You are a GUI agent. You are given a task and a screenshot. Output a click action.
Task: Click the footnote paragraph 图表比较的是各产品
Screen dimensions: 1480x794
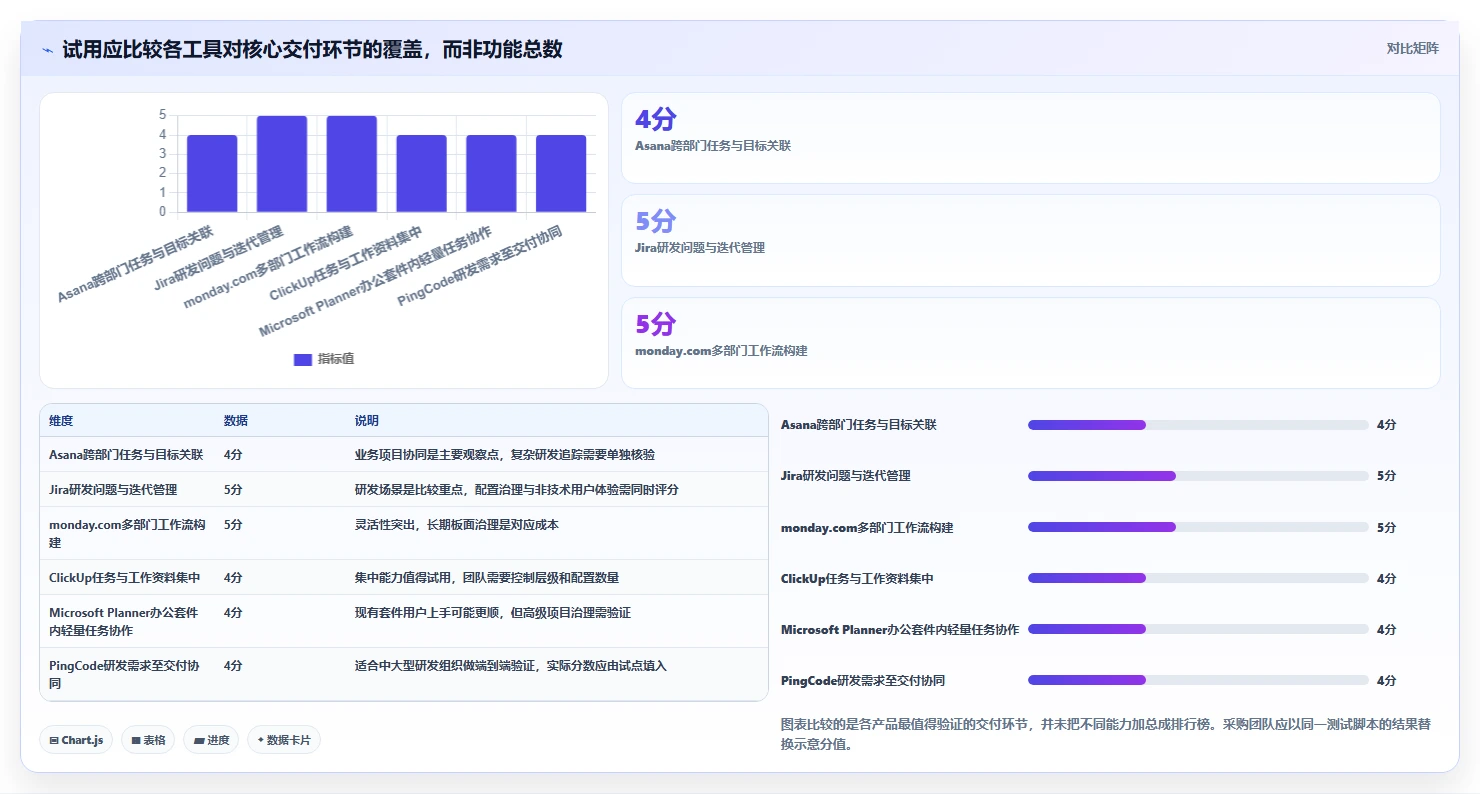coord(1106,734)
